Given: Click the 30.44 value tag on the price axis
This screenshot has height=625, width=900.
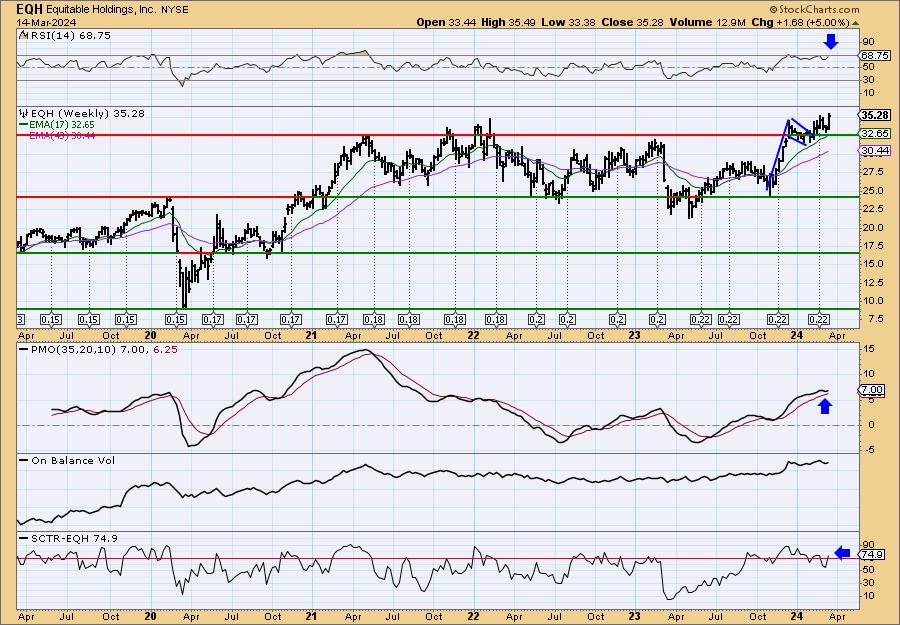Looking at the screenshot, I should pyautogui.click(x=875, y=150).
